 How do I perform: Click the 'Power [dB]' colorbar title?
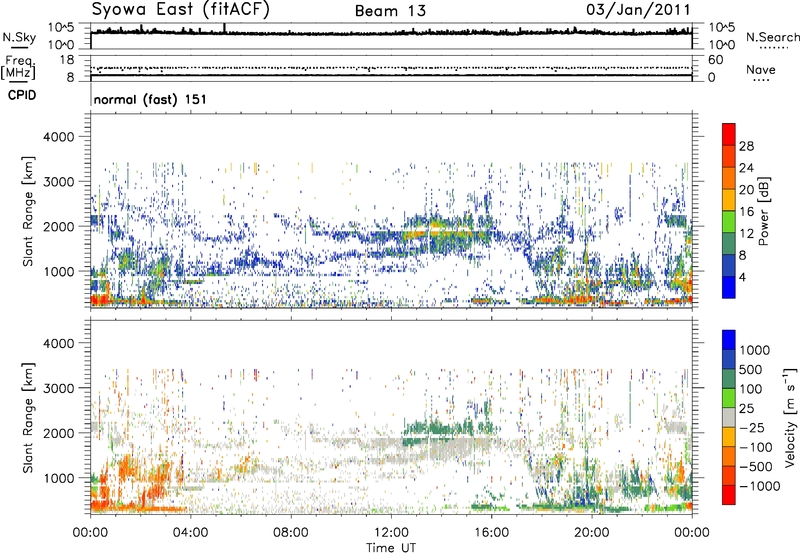[764, 211]
